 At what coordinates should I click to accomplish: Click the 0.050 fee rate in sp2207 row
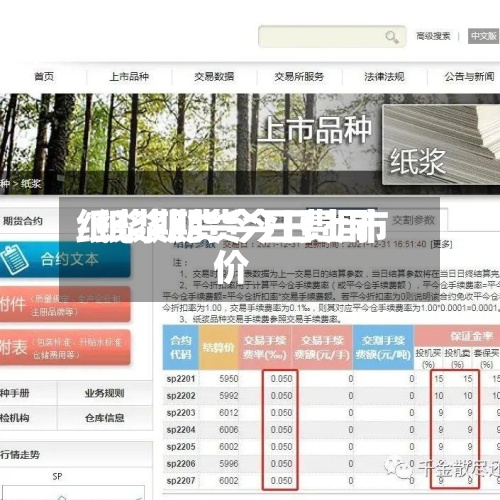[x=281, y=481]
